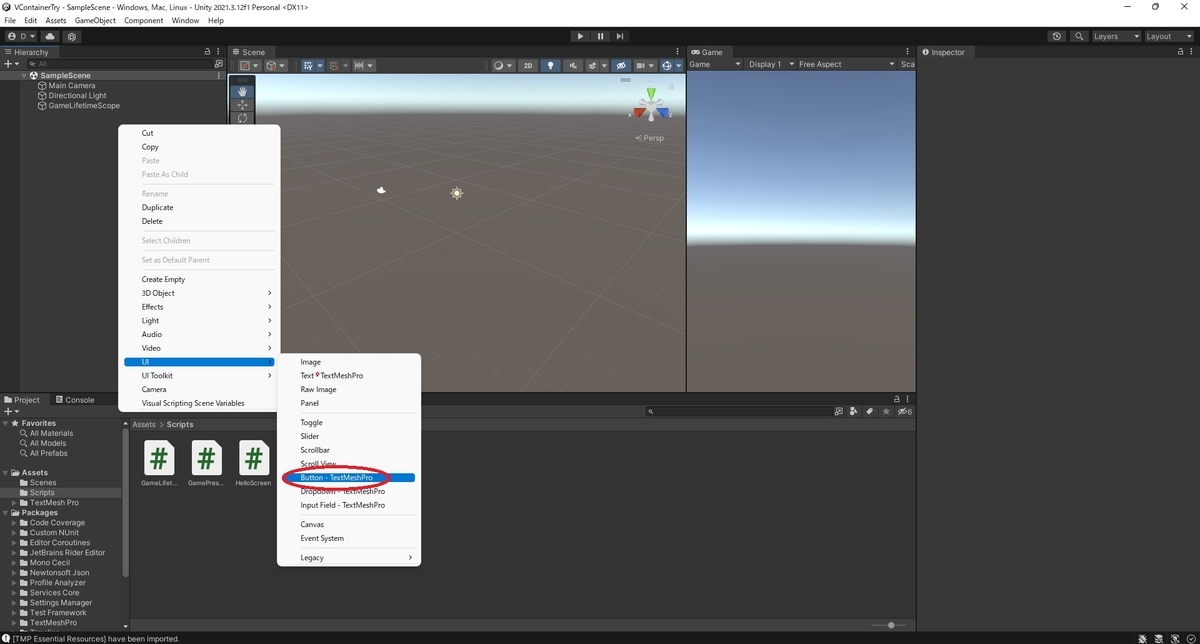
Task: Click the Project create plus button
Action: coord(9,411)
